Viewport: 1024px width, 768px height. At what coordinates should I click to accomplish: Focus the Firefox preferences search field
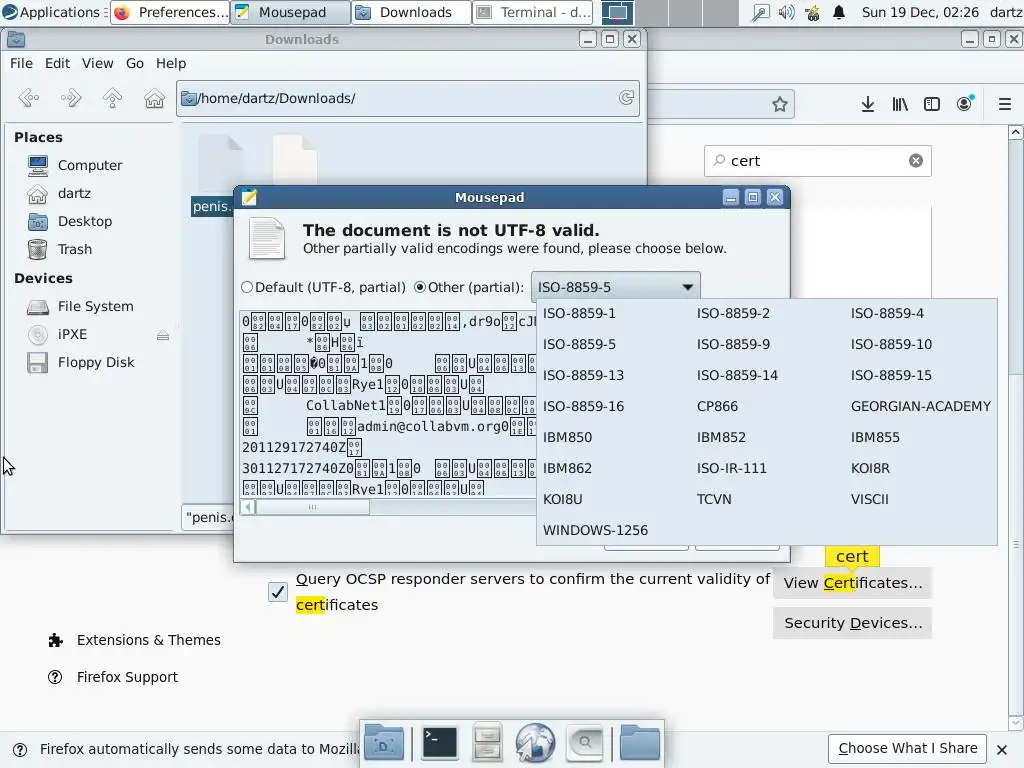tap(817, 161)
